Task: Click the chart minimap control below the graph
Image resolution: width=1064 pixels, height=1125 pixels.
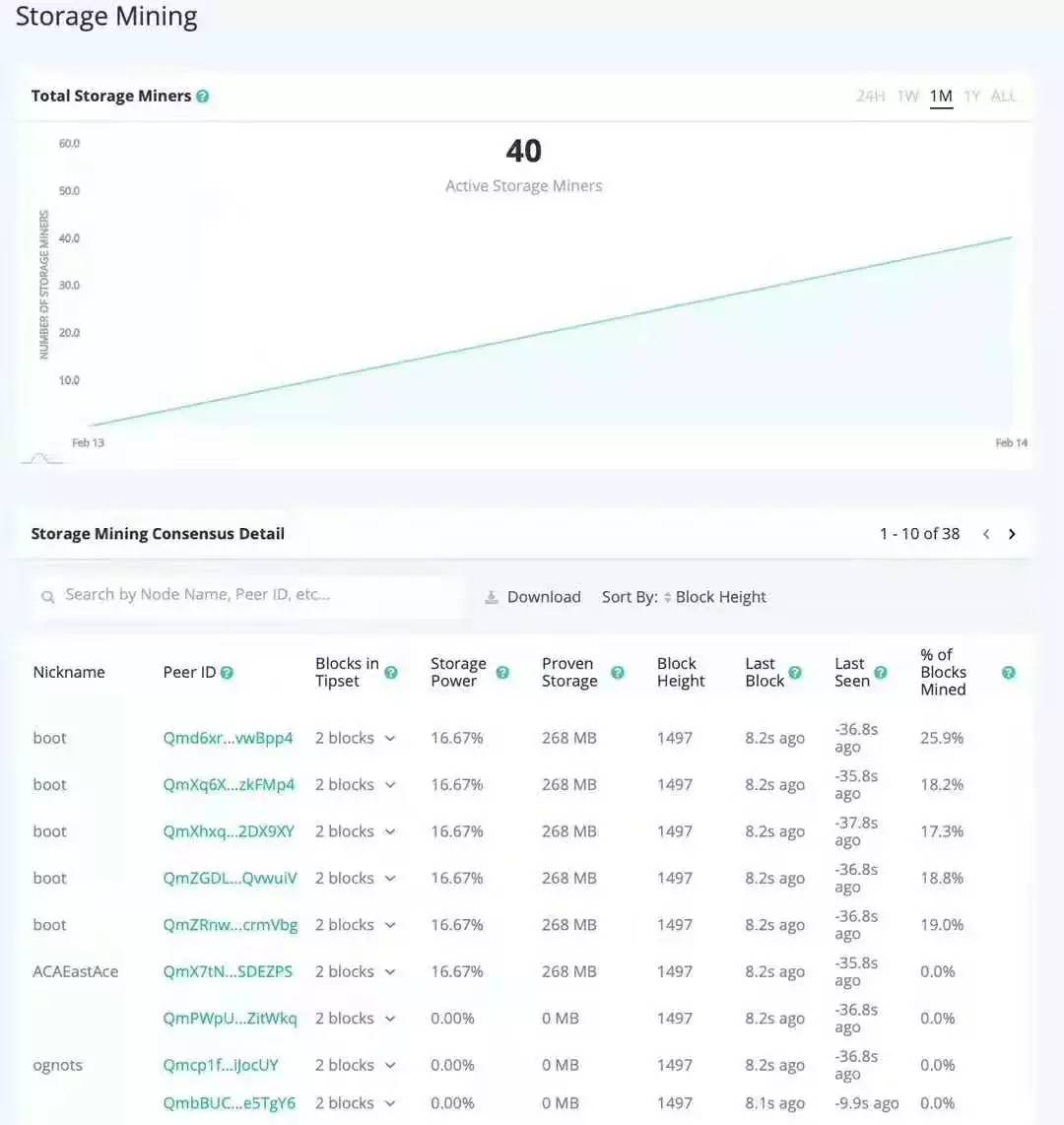Action: click(x=39, y=456)
